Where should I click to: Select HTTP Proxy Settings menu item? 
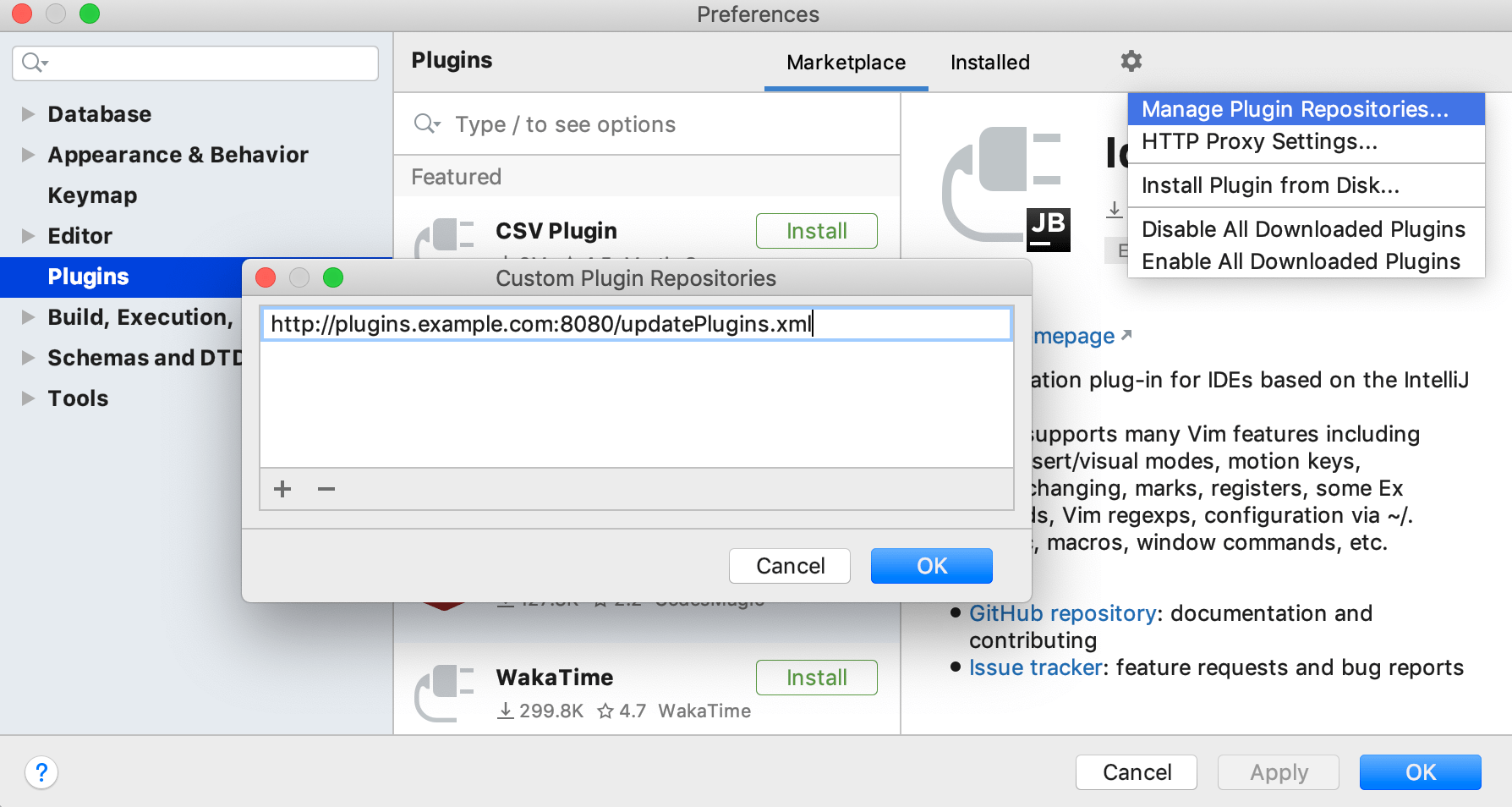[x=1259, y=141]
